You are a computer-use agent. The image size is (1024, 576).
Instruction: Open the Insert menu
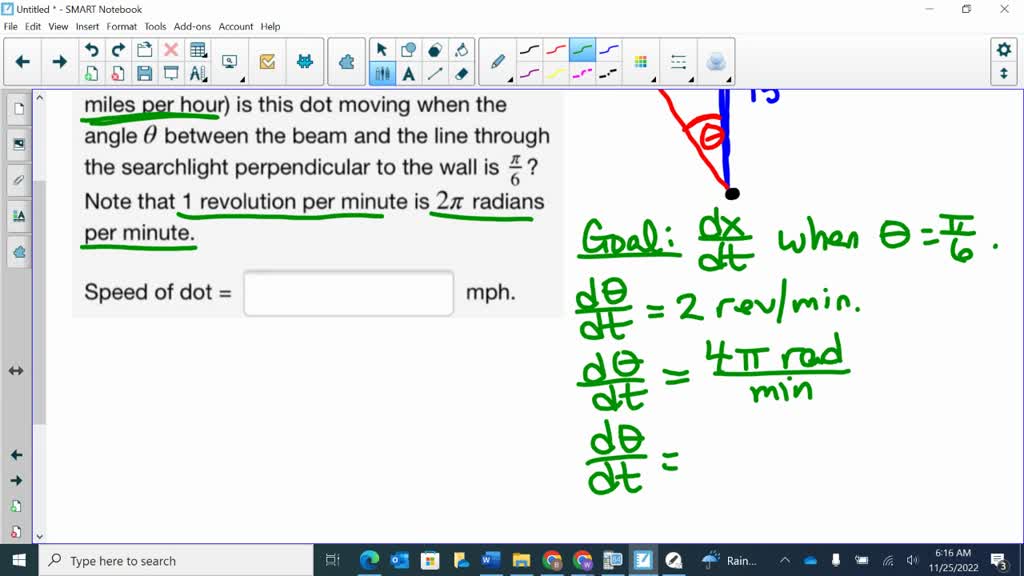coord(86,27)
